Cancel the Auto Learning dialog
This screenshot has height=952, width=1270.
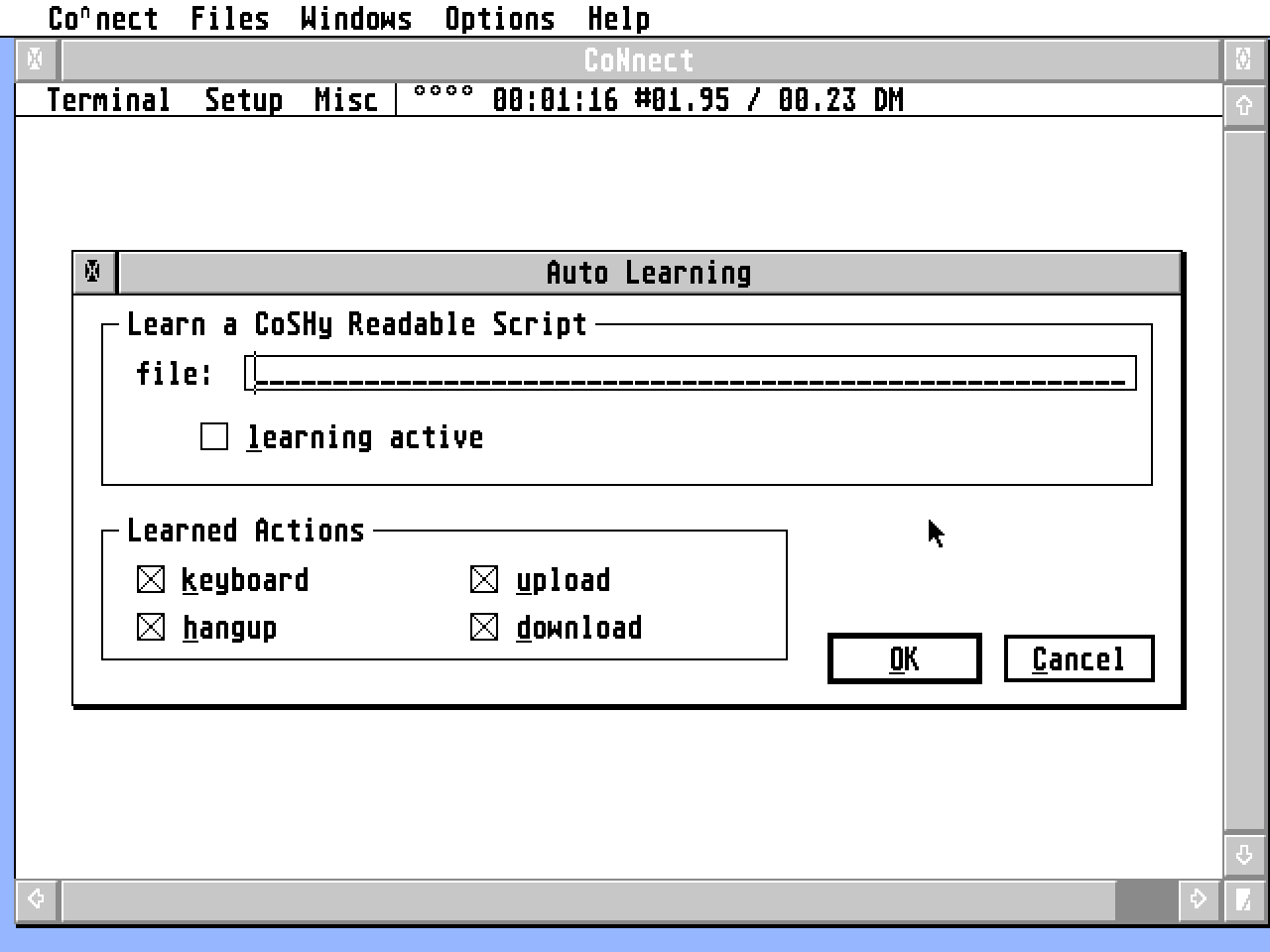tap(1079, 657)
